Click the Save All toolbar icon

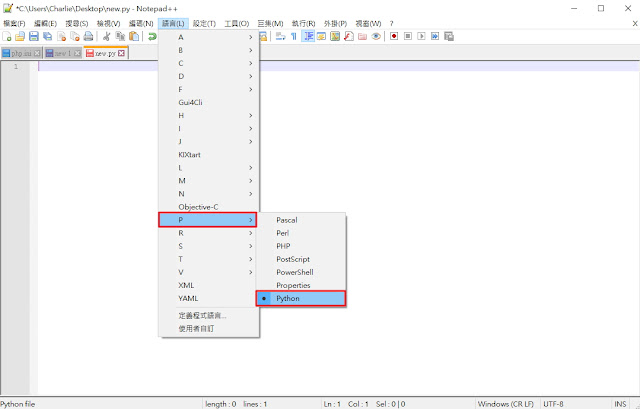(48, 36)
